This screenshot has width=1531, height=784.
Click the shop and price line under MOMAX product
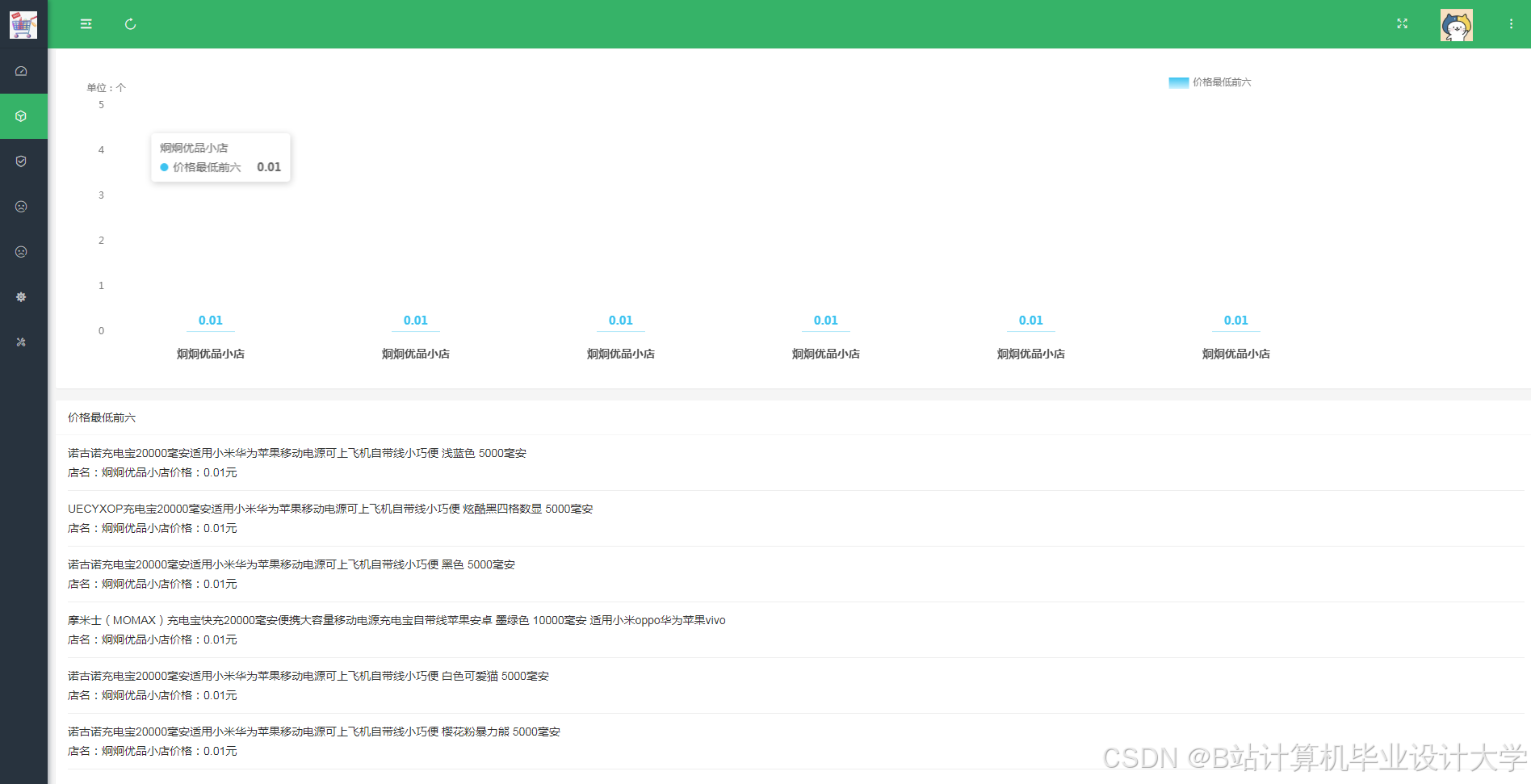tap(153, 639)
